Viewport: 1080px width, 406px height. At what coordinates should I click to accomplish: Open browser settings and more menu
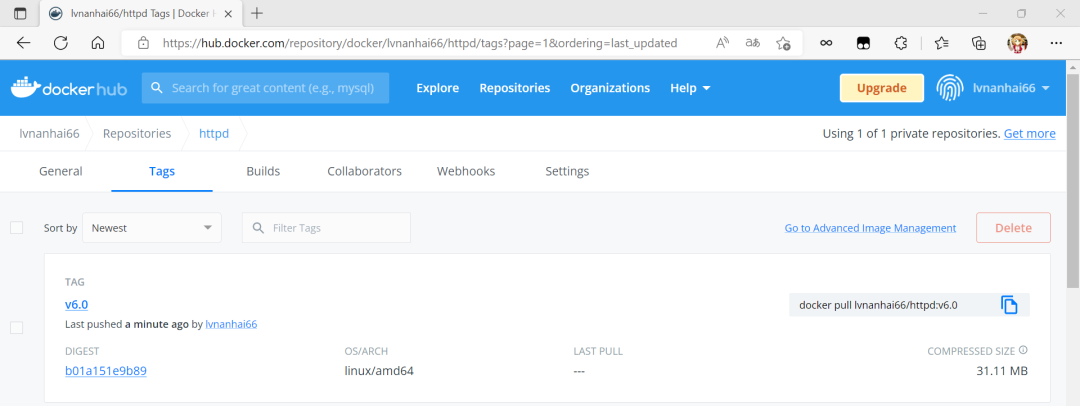1056,43
